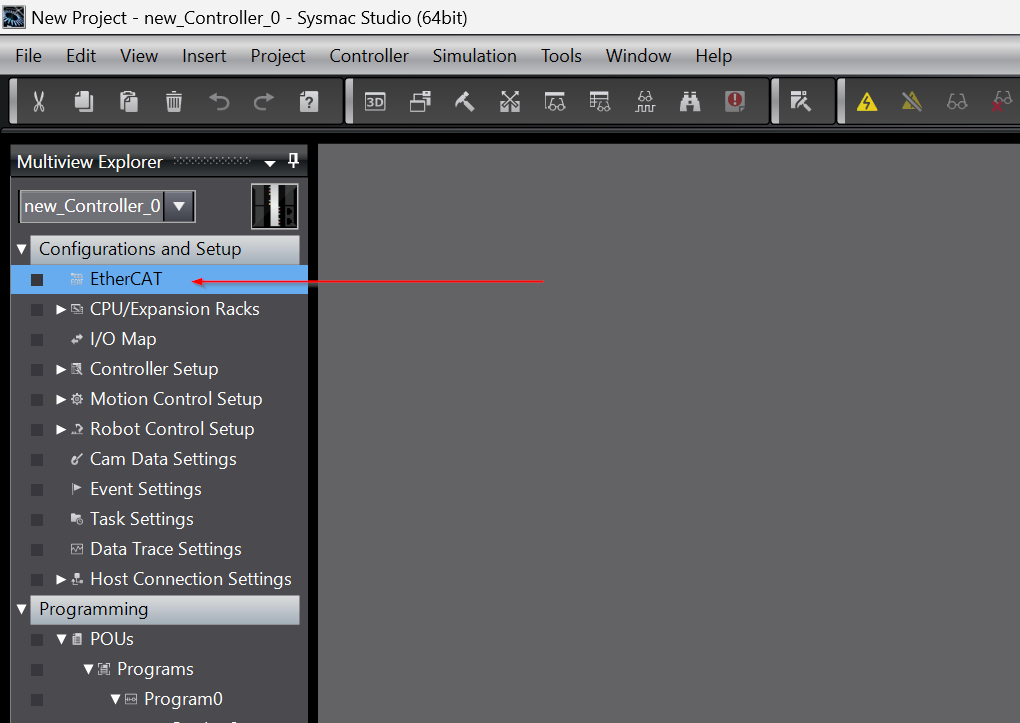The height and width of the screenshot is (723, 1020).
Task: Open the Window menu
Action: point(638,56)
